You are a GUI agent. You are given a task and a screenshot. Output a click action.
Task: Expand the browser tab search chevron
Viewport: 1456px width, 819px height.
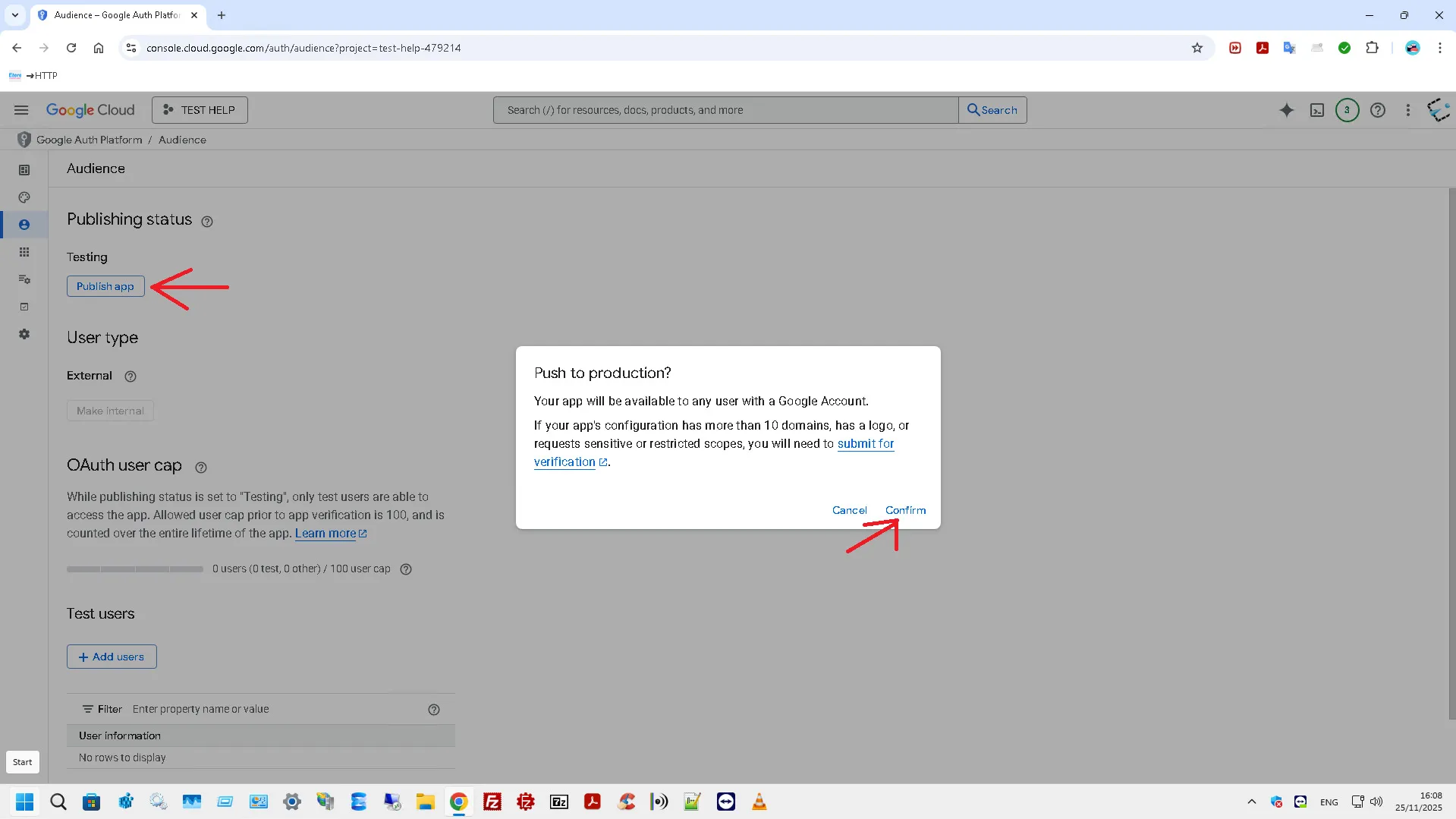click(14, 15)
